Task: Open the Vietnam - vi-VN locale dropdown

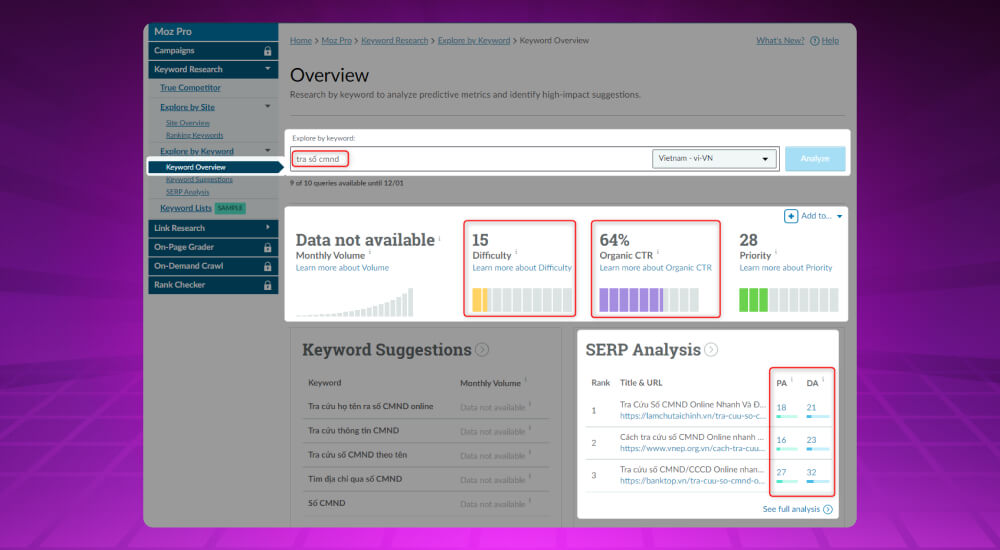Action: [714, 158]
